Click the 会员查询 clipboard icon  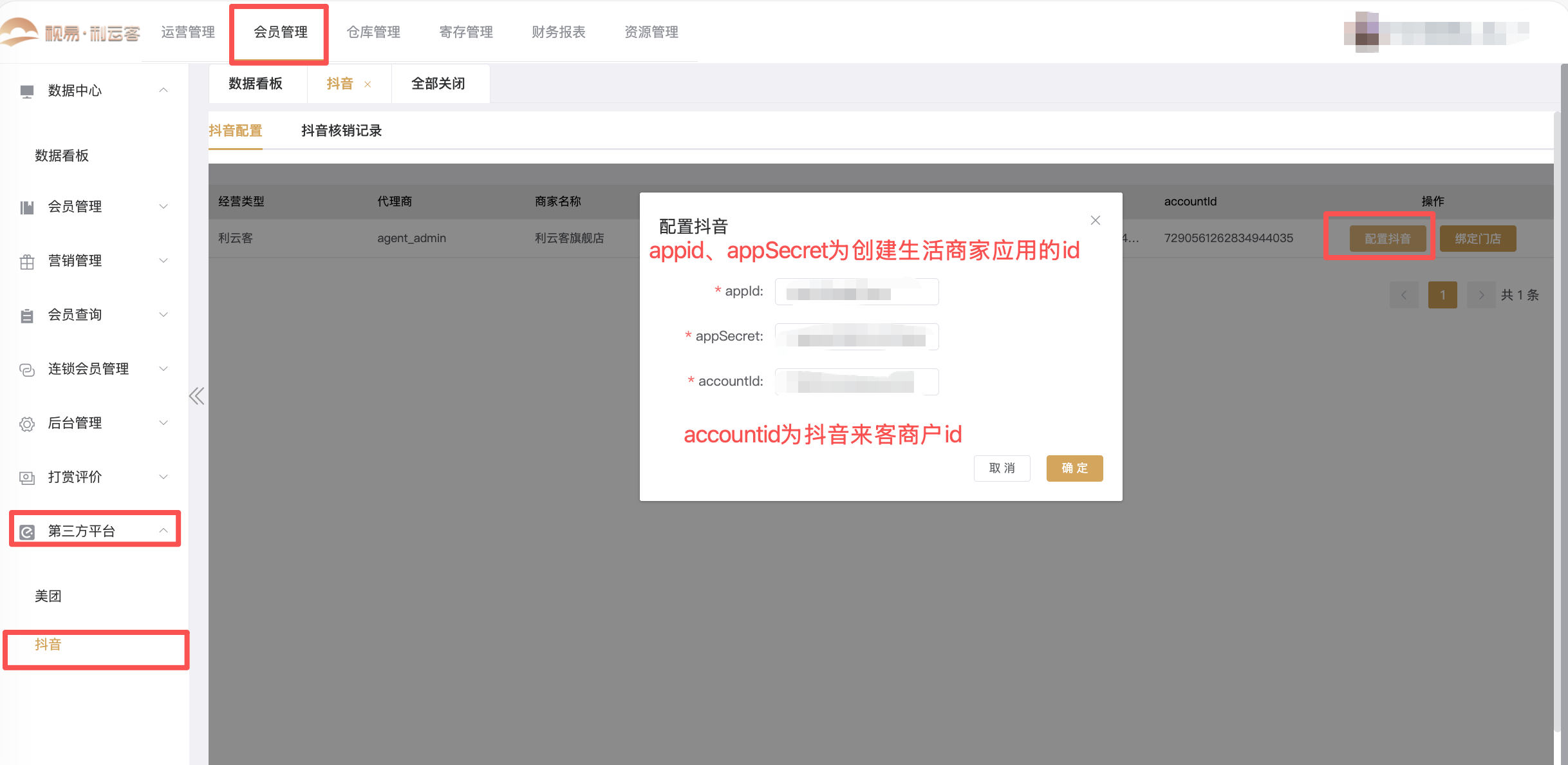(26, 315)
